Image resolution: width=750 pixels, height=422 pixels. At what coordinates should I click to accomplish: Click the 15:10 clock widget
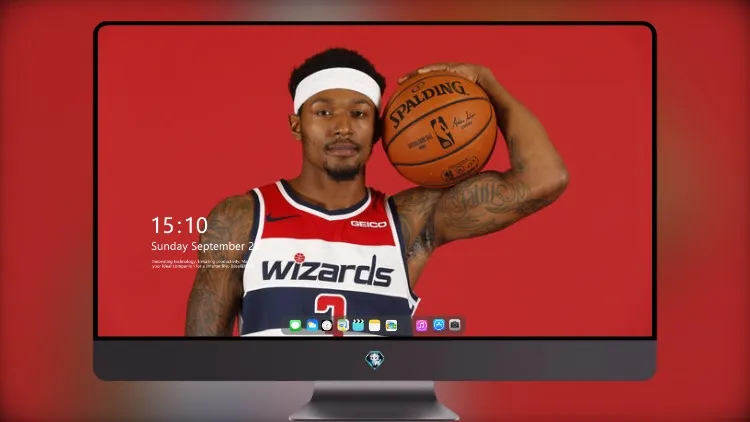point(179,225)
